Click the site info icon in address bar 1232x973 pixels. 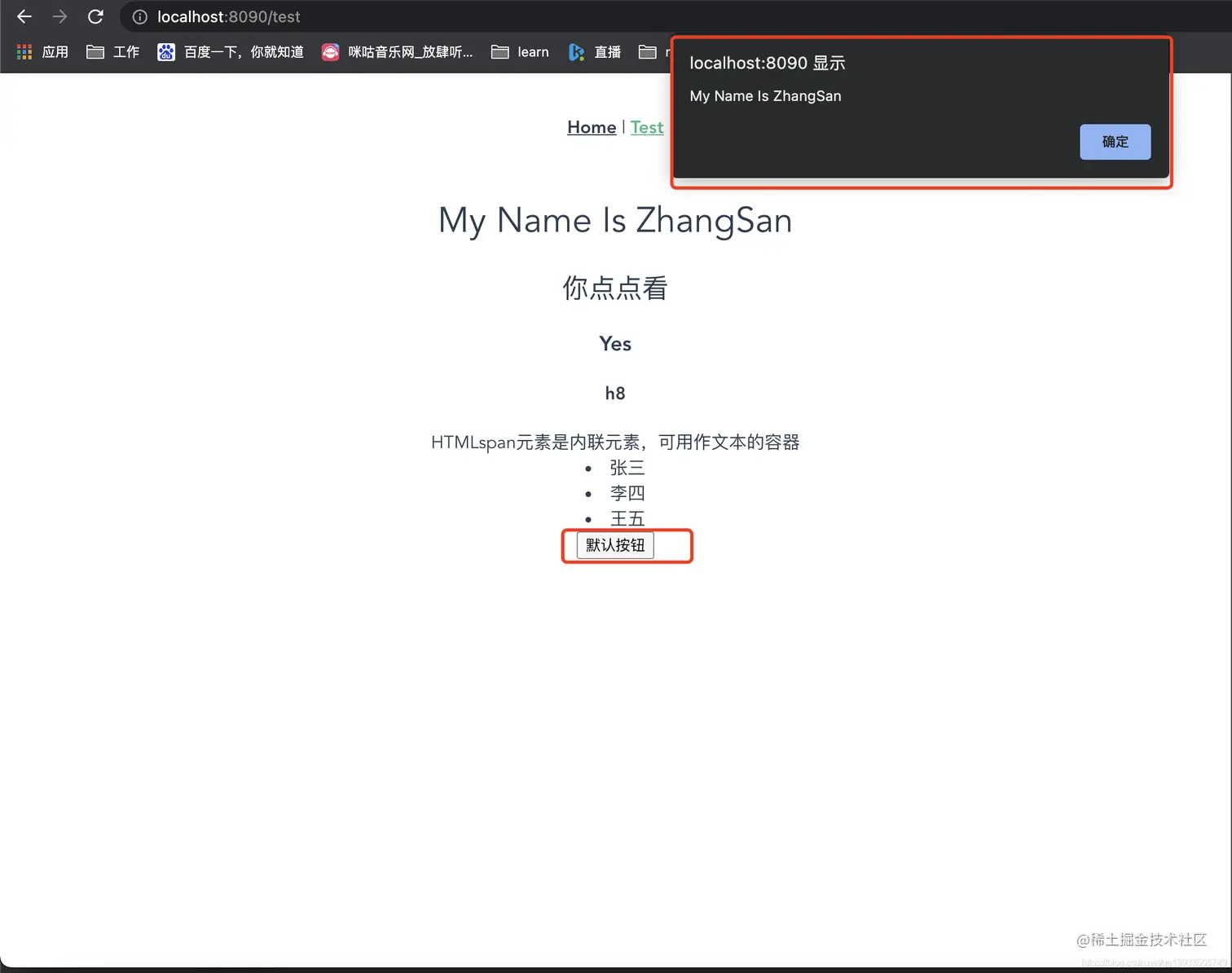point(139,16)
